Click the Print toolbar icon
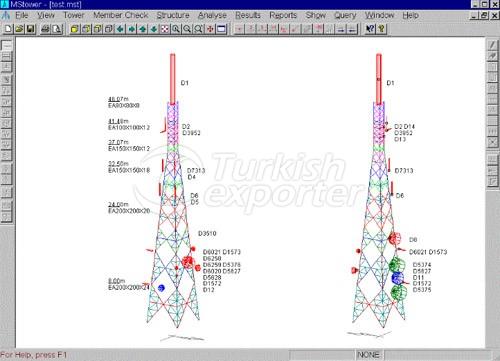Viewport: 500px width, 361px height. tap(45, 29)
